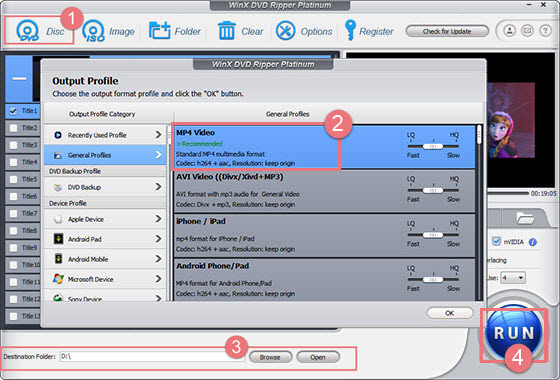Click the Browse button
The height and width of the screenshot is (380, 560).
(270, 357)
